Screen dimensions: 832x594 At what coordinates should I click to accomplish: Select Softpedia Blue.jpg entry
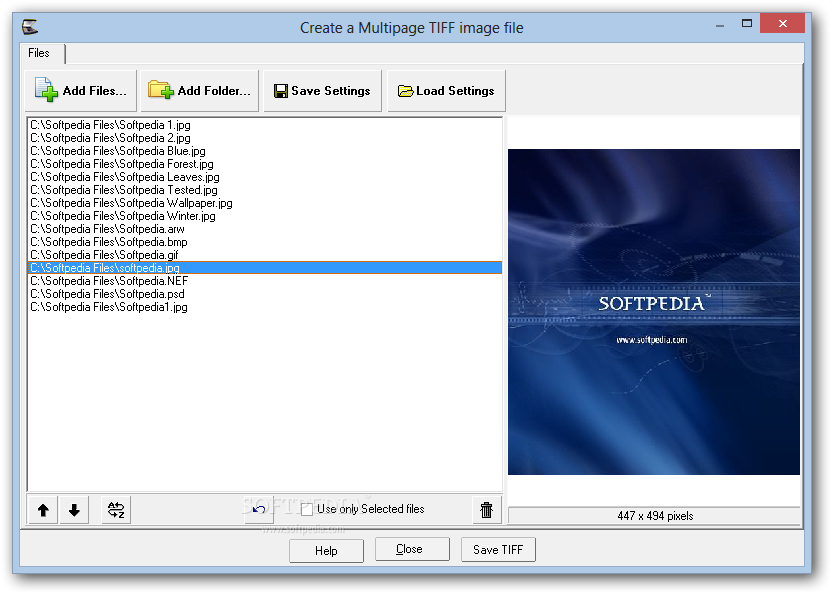[264, 151]
